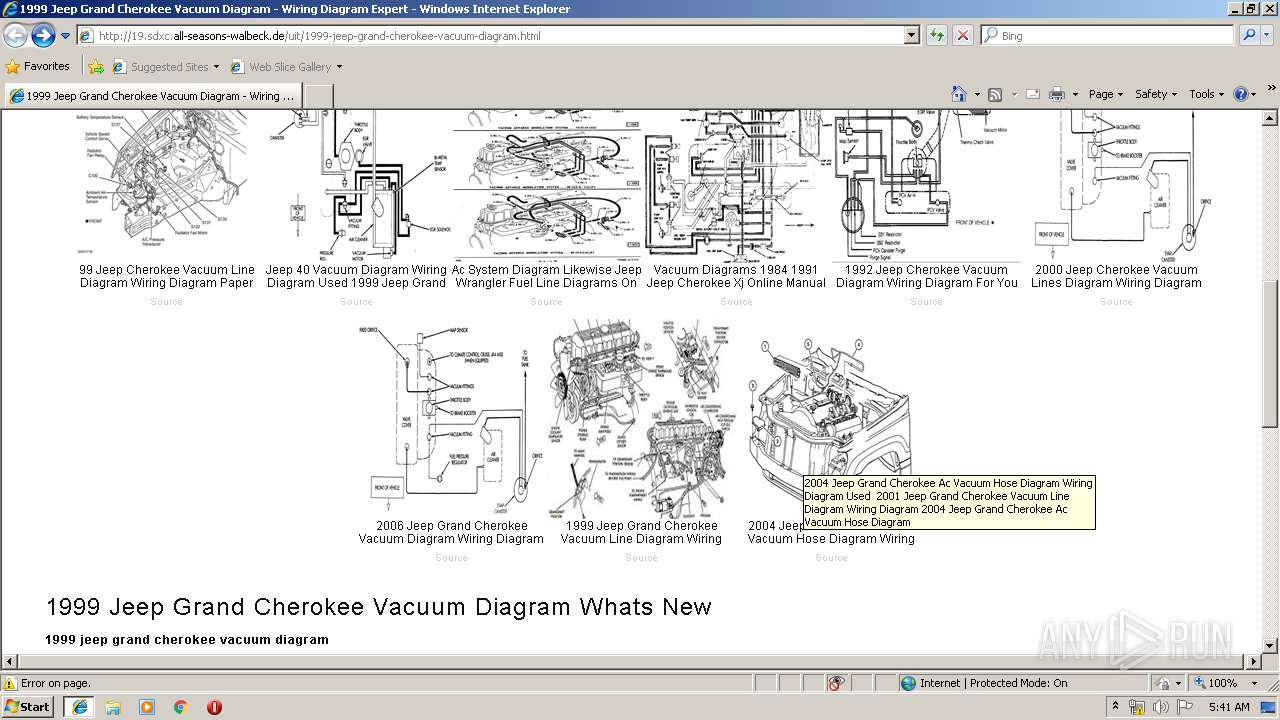This screenshot has width=1280, height=720.
Task: Open Windows Explorer folder taskbar icon
Action: point(113,707)
